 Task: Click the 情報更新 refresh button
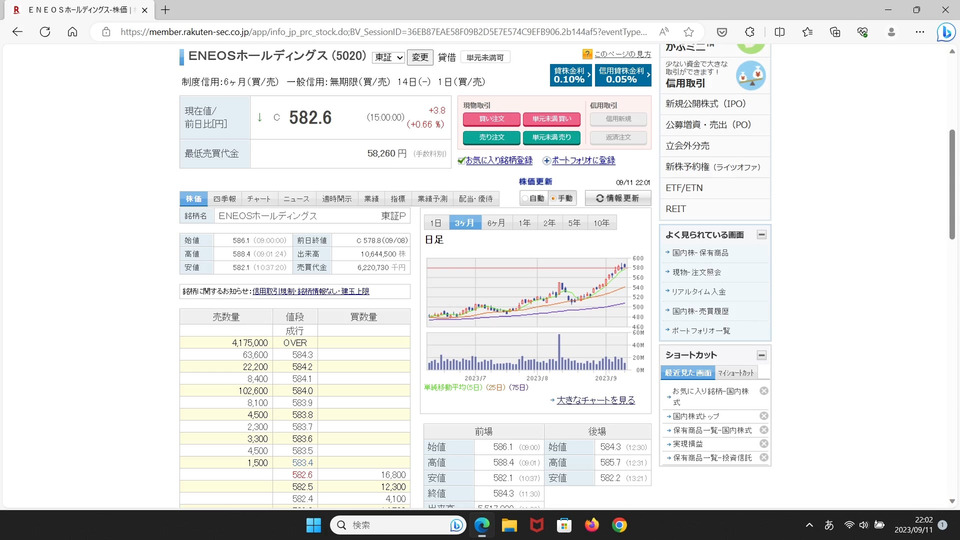point(618,198)
